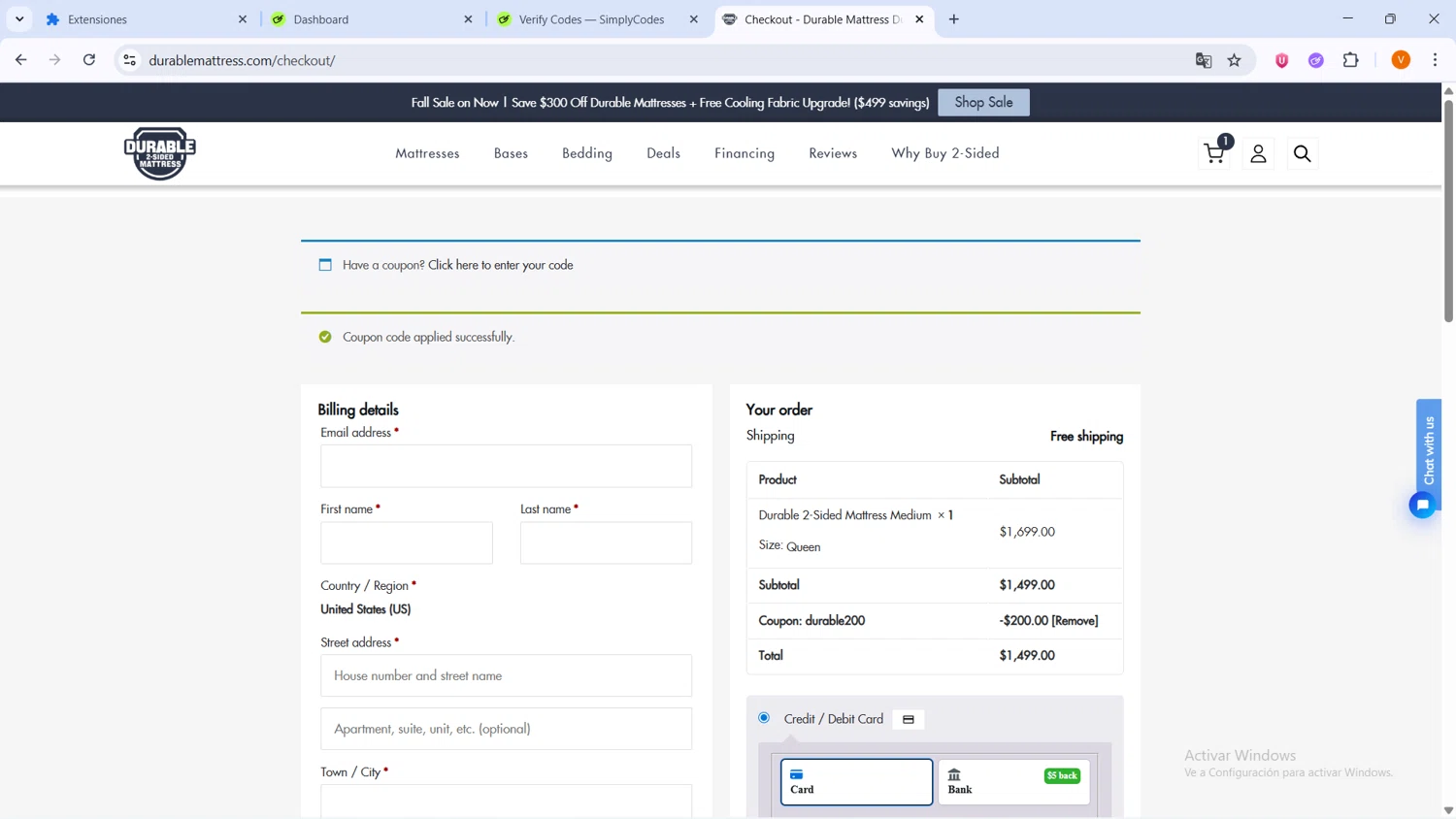This screenshot has height=819, width=1456.
Task: Open the Deals menu
Action: point(664,153)
